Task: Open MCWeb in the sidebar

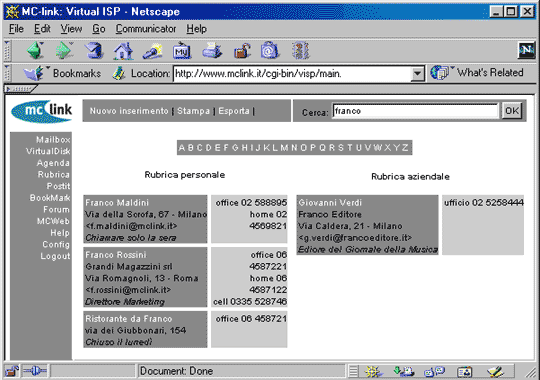Action: click(53, 221)
